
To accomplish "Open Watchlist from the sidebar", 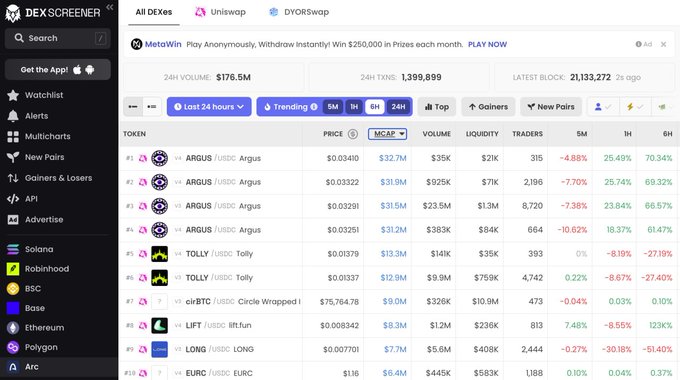I will pos(43,95).
